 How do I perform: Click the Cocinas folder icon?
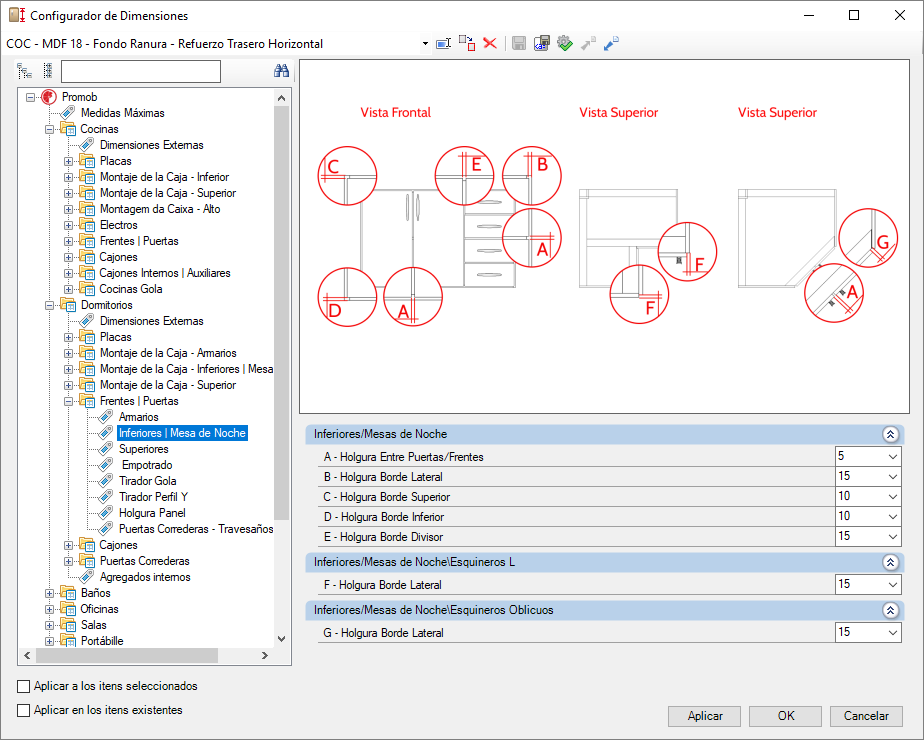pos(68,129)
